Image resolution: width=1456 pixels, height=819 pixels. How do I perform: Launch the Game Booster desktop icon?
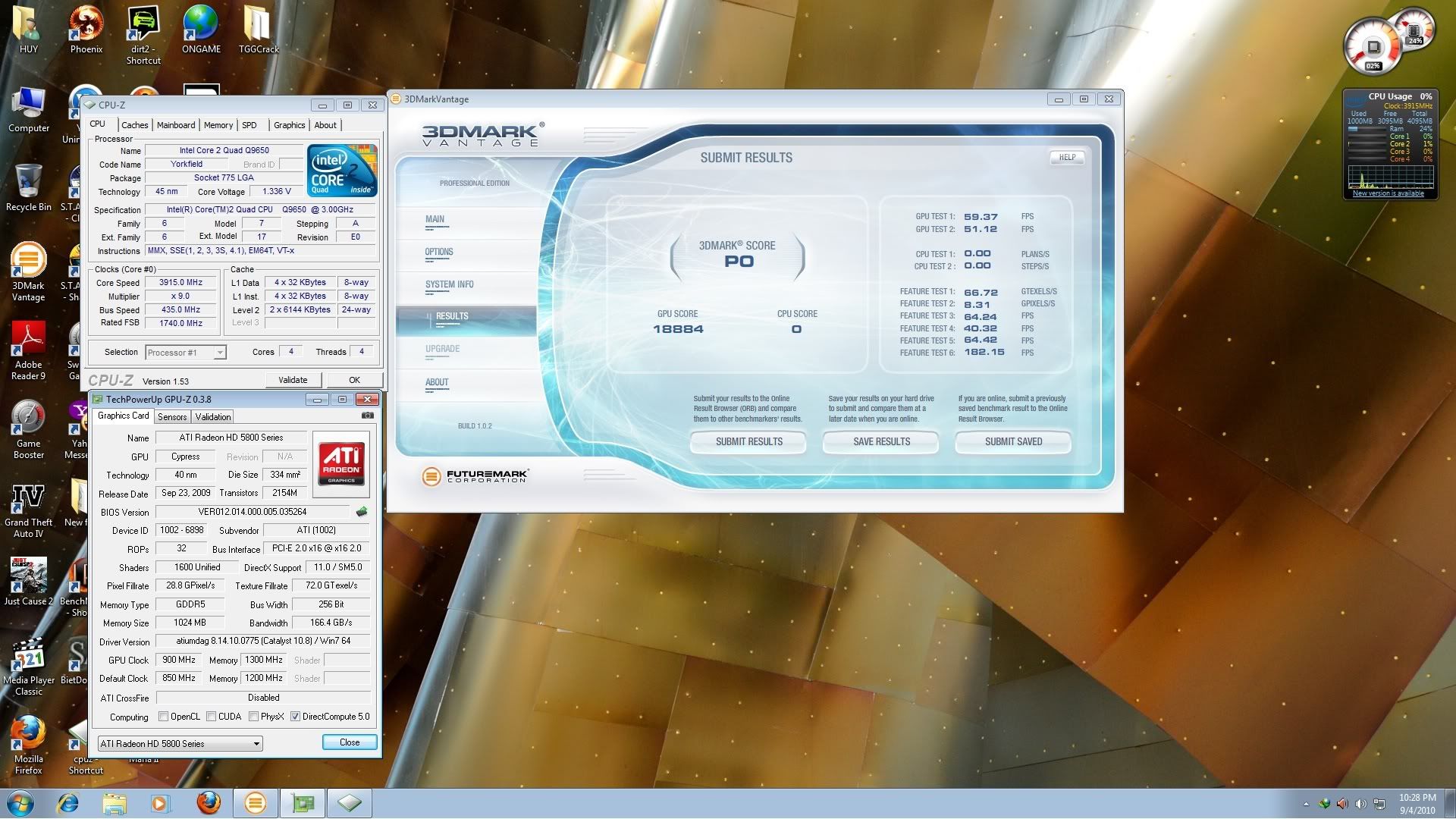tap(29, 430)
